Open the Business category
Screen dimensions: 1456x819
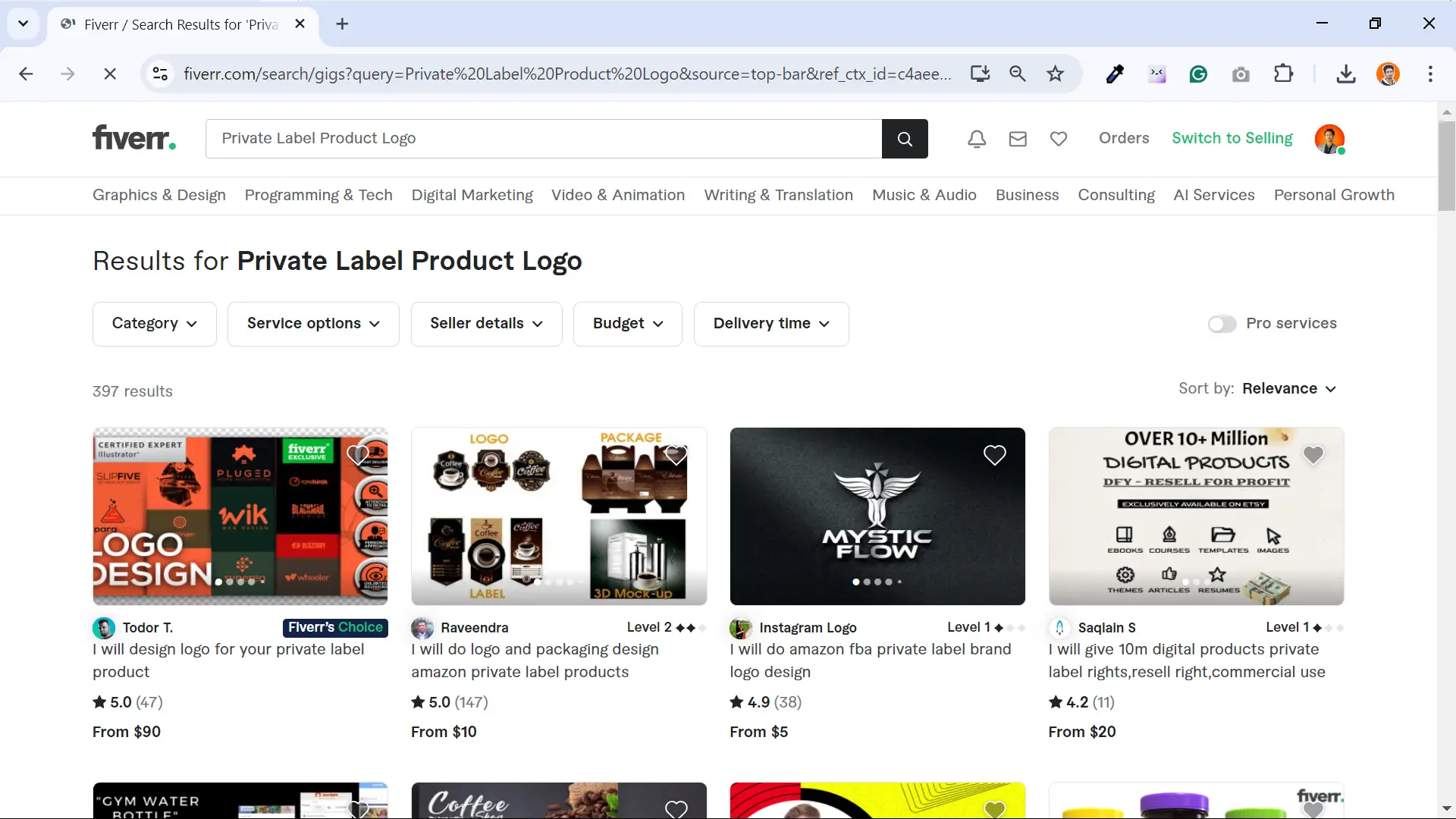(x=1027, y=195)
